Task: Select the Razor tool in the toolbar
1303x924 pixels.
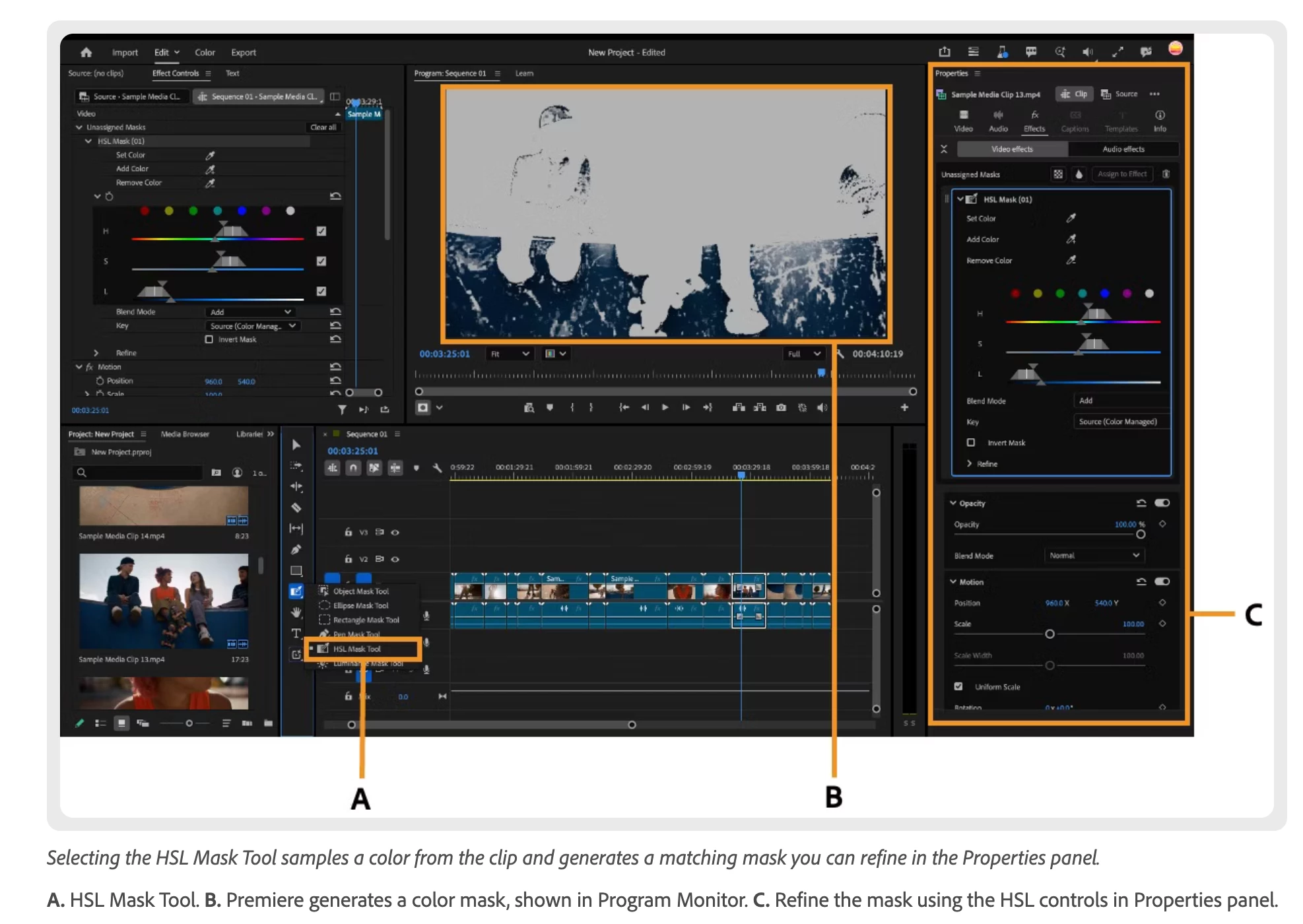Action: coord(296,508)
